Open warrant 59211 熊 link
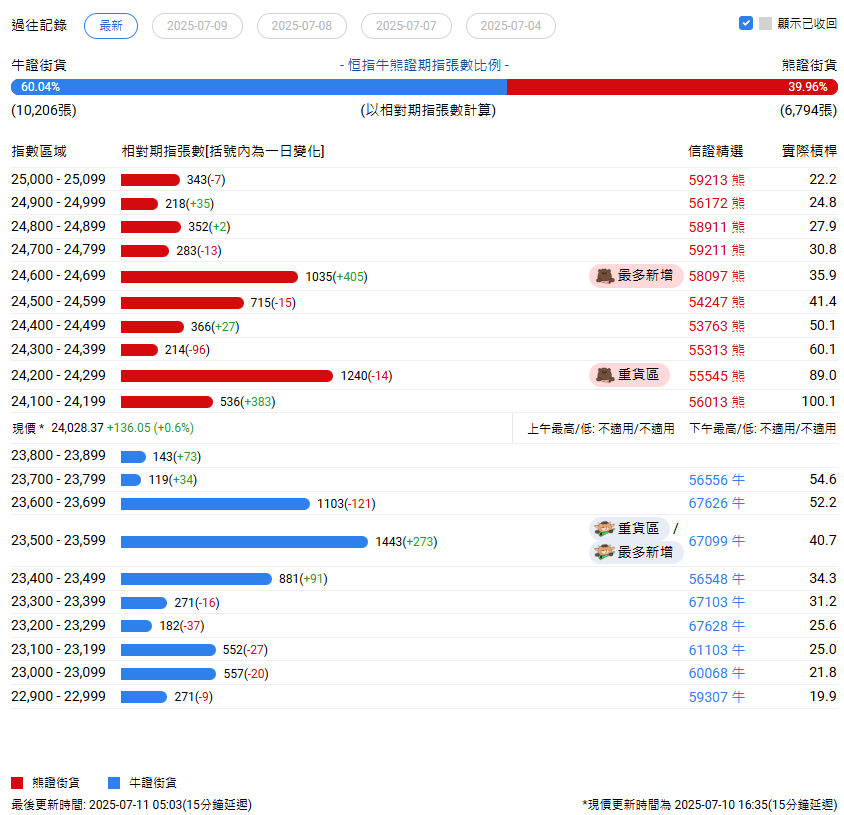Screen dimensions: 844x815 coord(716,250)
